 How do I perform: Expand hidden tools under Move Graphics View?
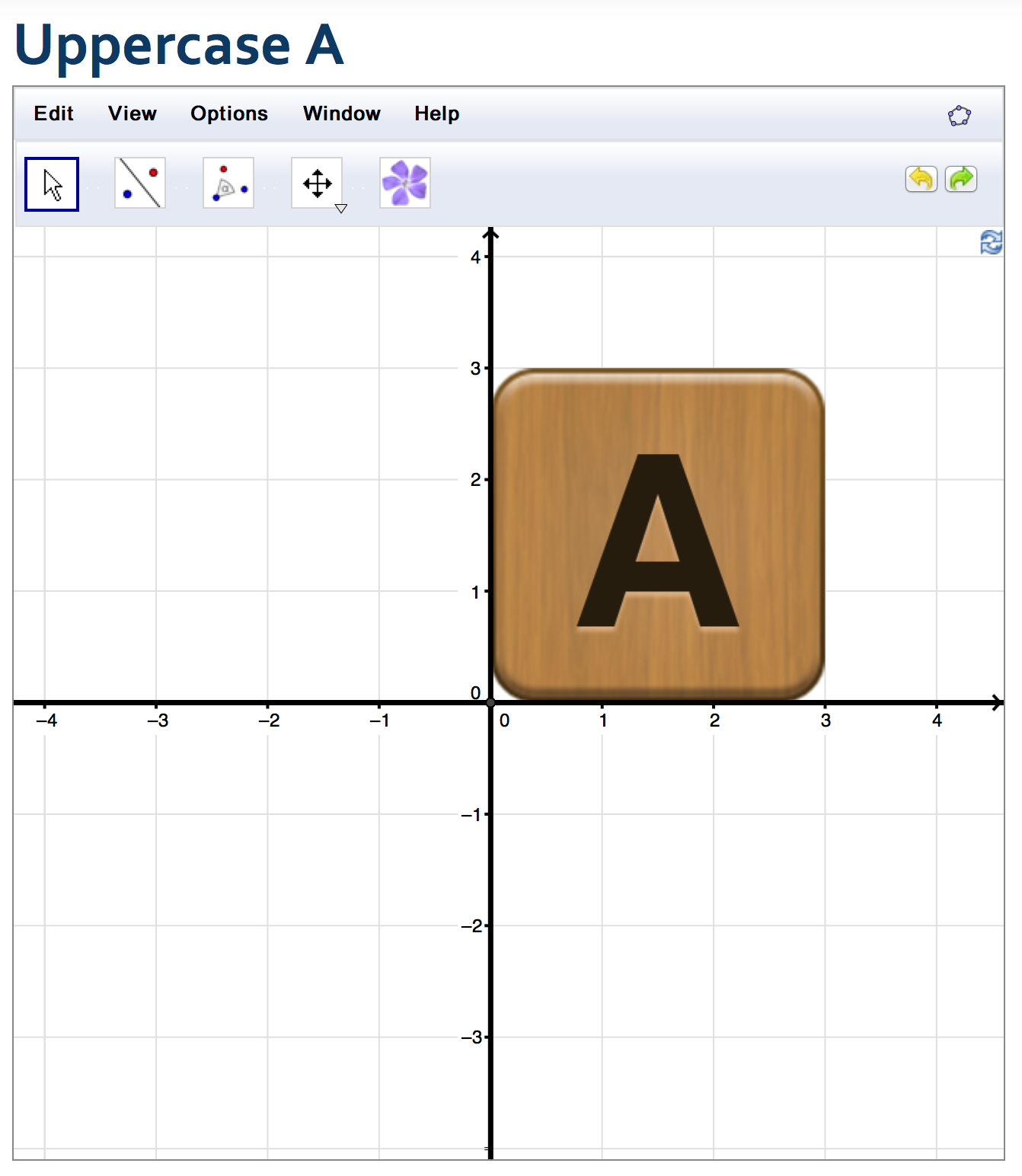342,208
